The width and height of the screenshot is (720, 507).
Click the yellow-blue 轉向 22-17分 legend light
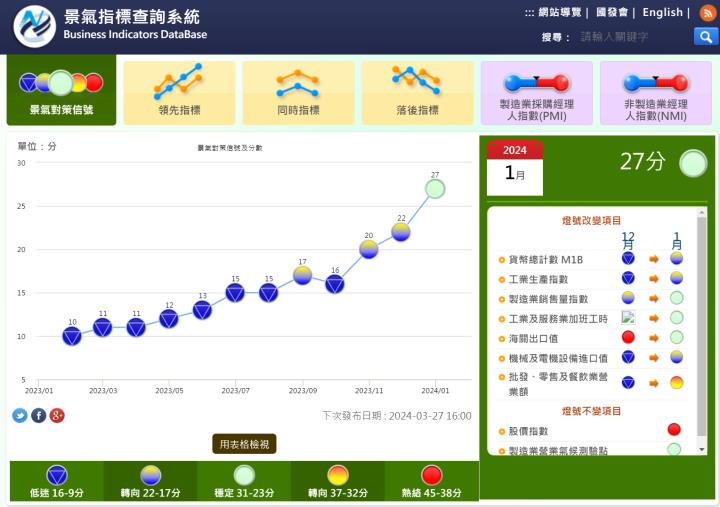click(151, 476)
